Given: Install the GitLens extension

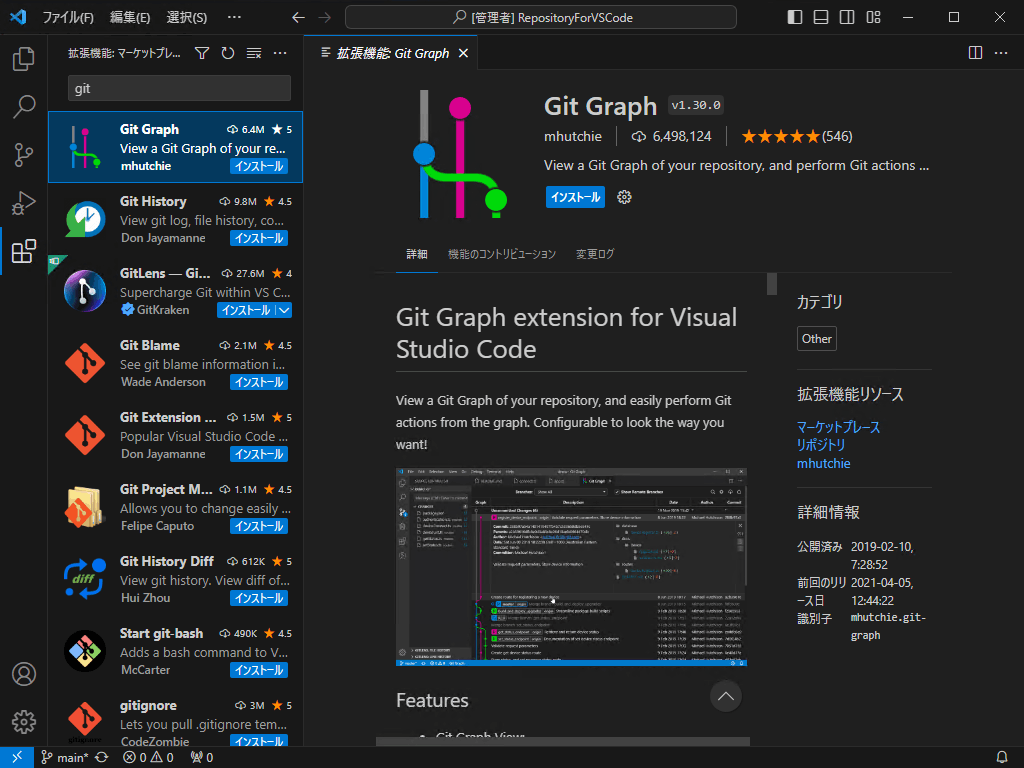Looking at the screenshot, I should point(246,310).
